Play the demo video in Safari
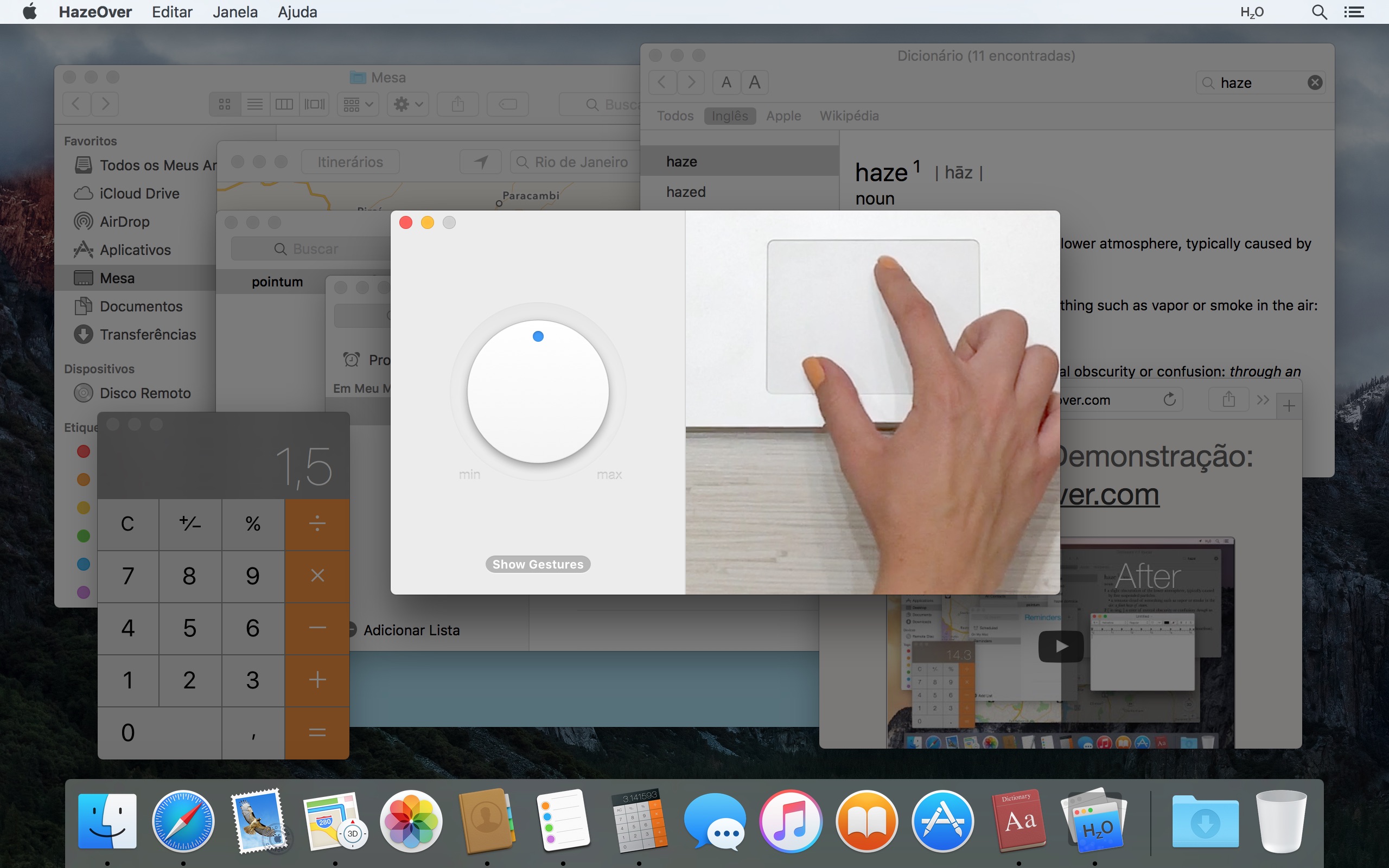This screenshot has height=868, width=1389. pos(1061,647)
